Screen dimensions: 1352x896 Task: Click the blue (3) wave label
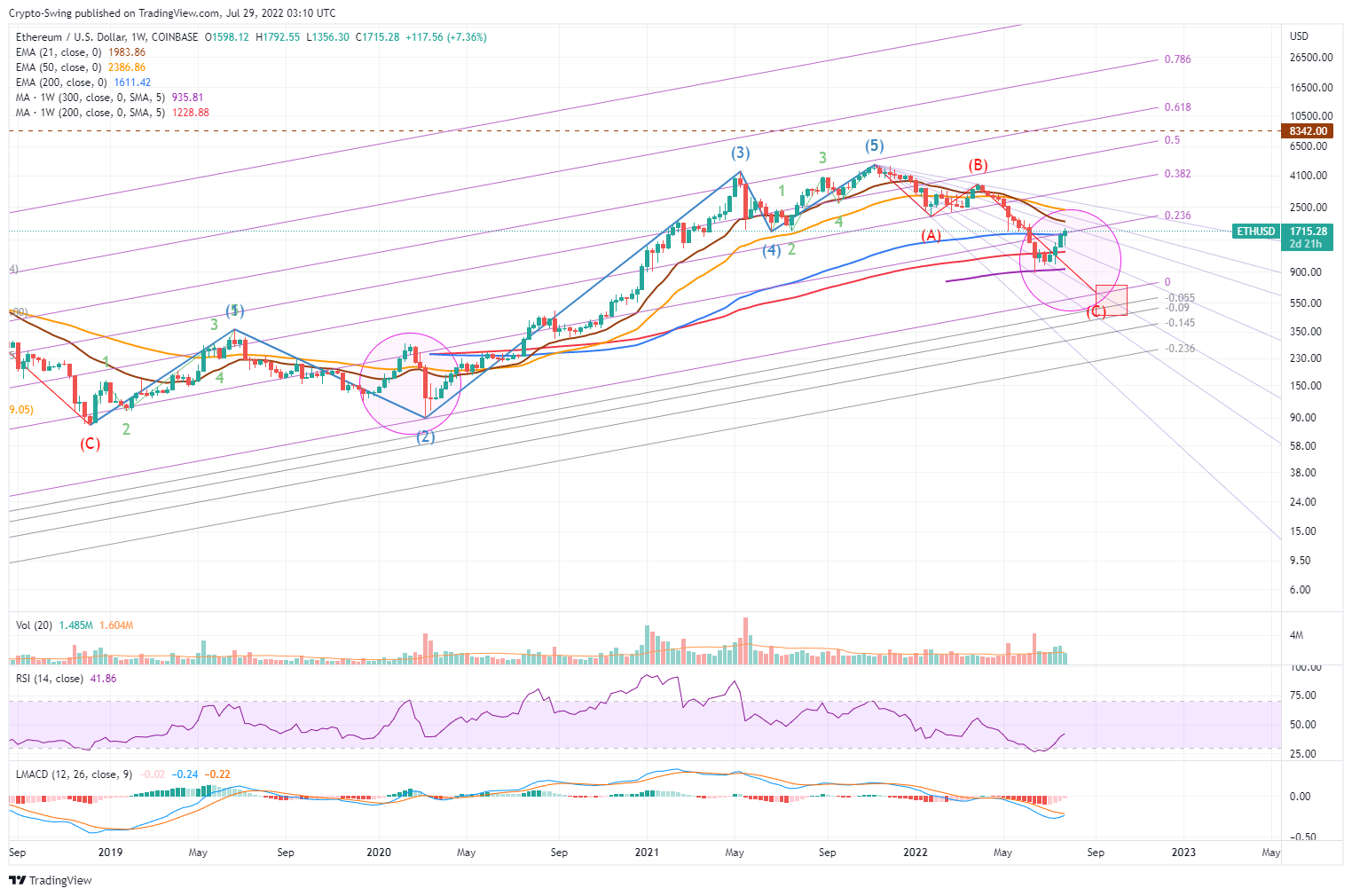click(741, 153)
